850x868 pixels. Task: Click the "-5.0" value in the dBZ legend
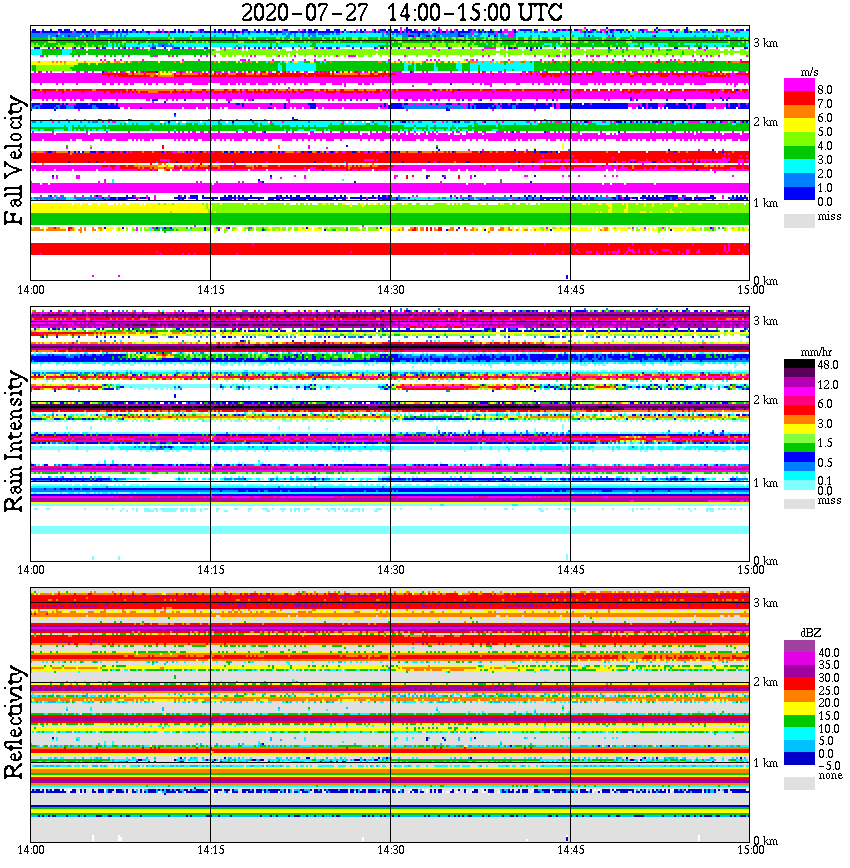click(x=829, y=766)
